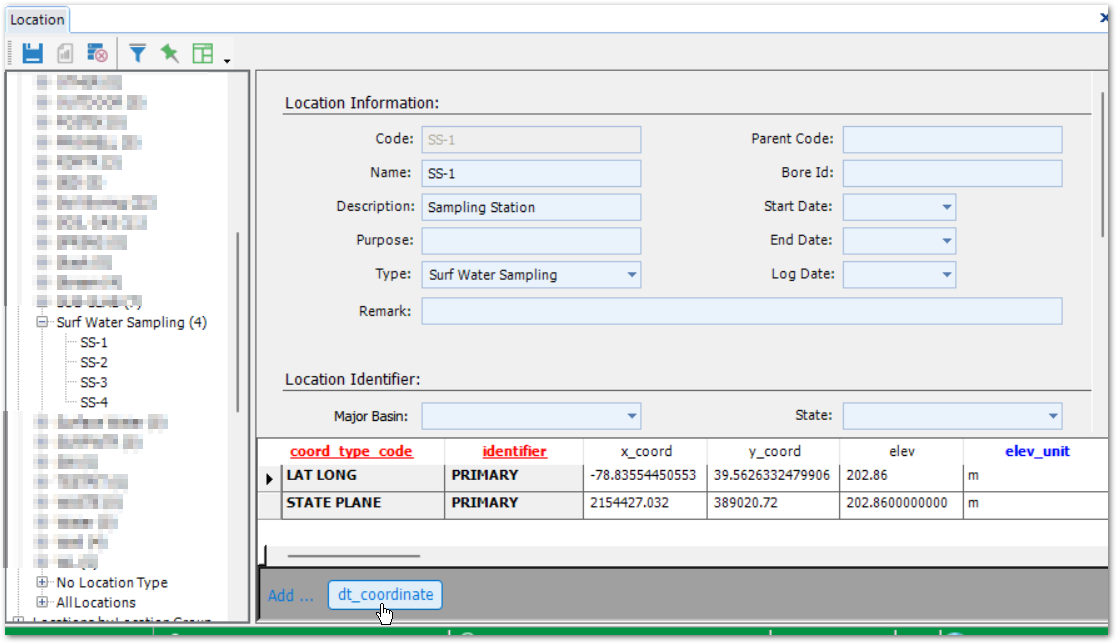The height and width of the screenshot is (644, 1117).
Task: Click the green layout panel icon
Action: click(203, 53)
